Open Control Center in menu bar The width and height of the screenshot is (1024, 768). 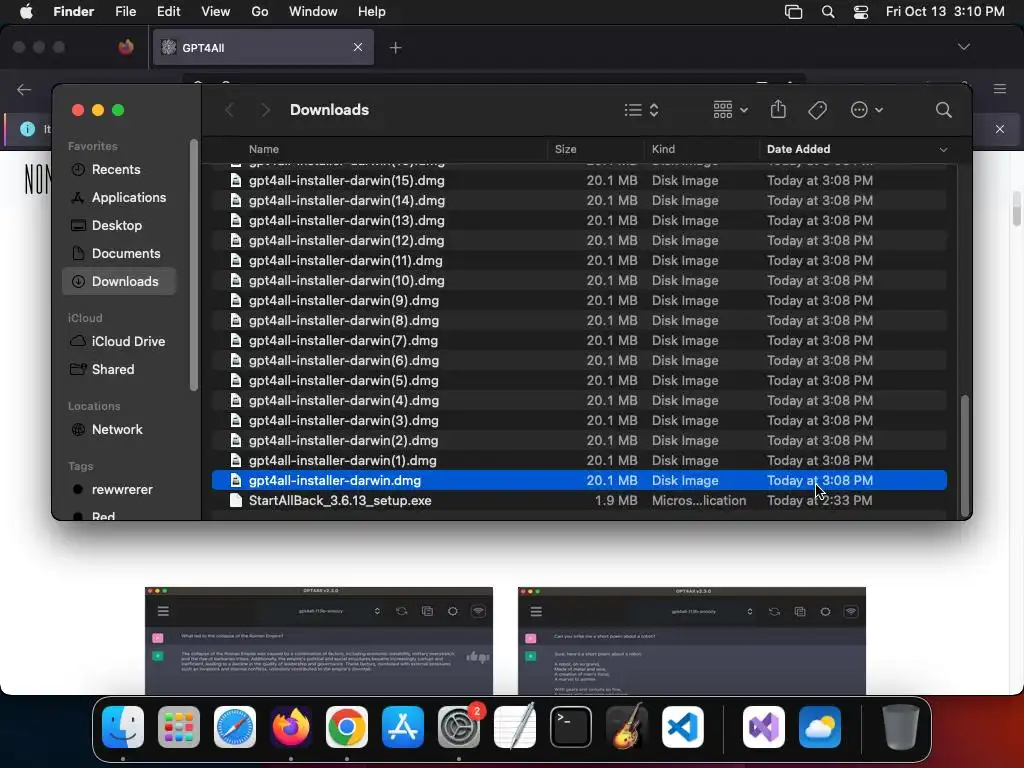(861, 12)
